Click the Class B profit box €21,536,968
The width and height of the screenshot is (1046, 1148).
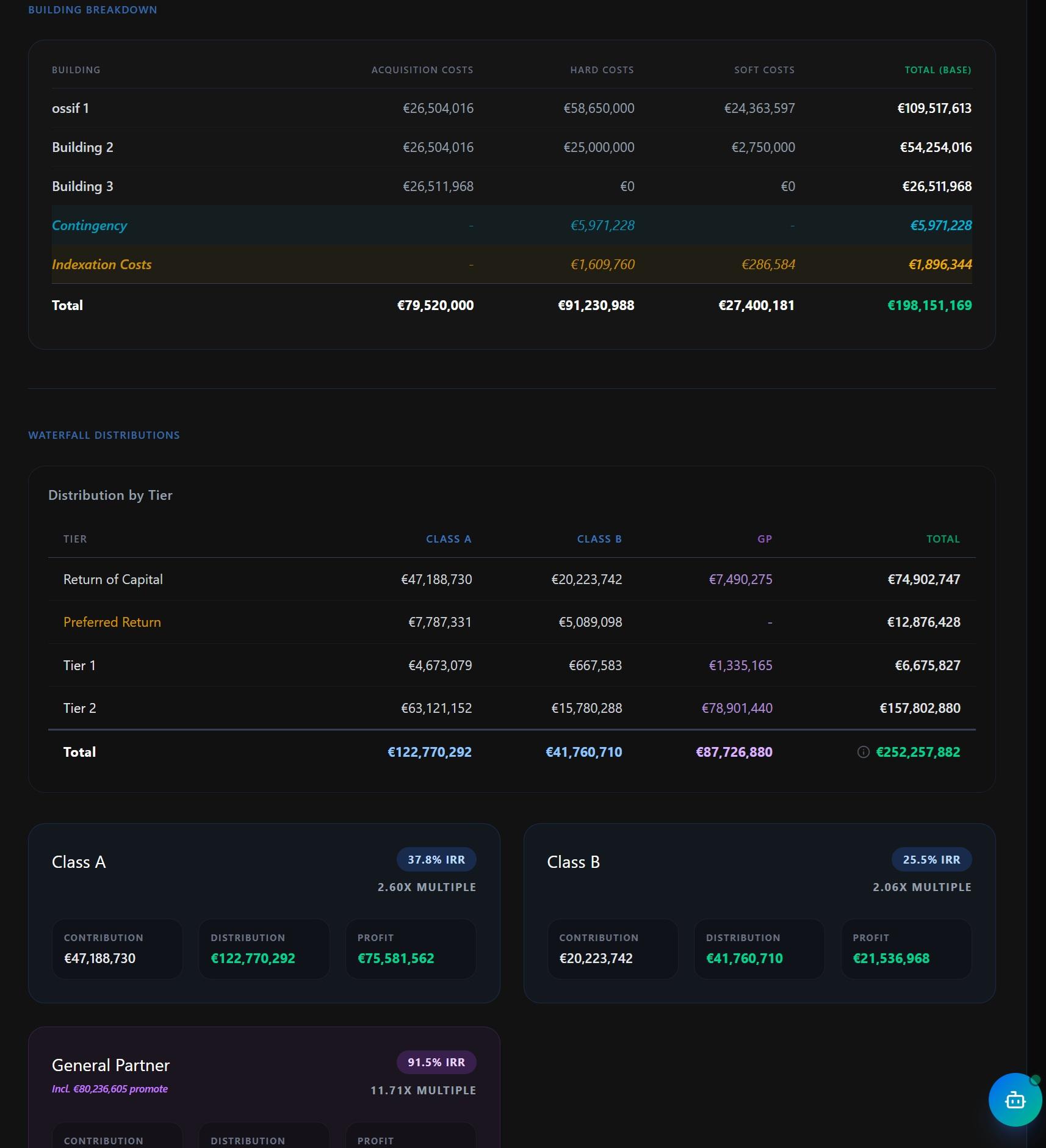click(906, 949)
